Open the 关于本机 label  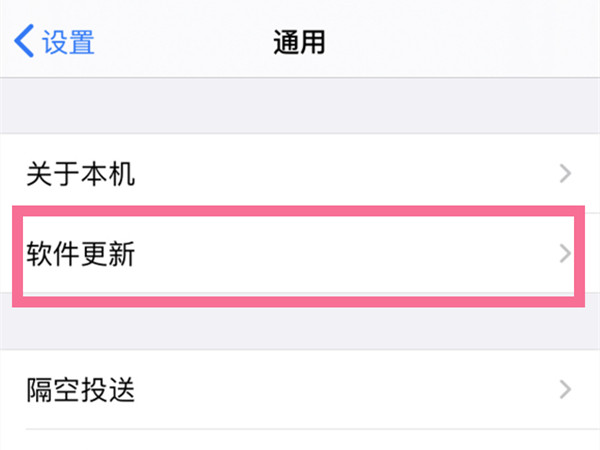click(x=81, y=174)
